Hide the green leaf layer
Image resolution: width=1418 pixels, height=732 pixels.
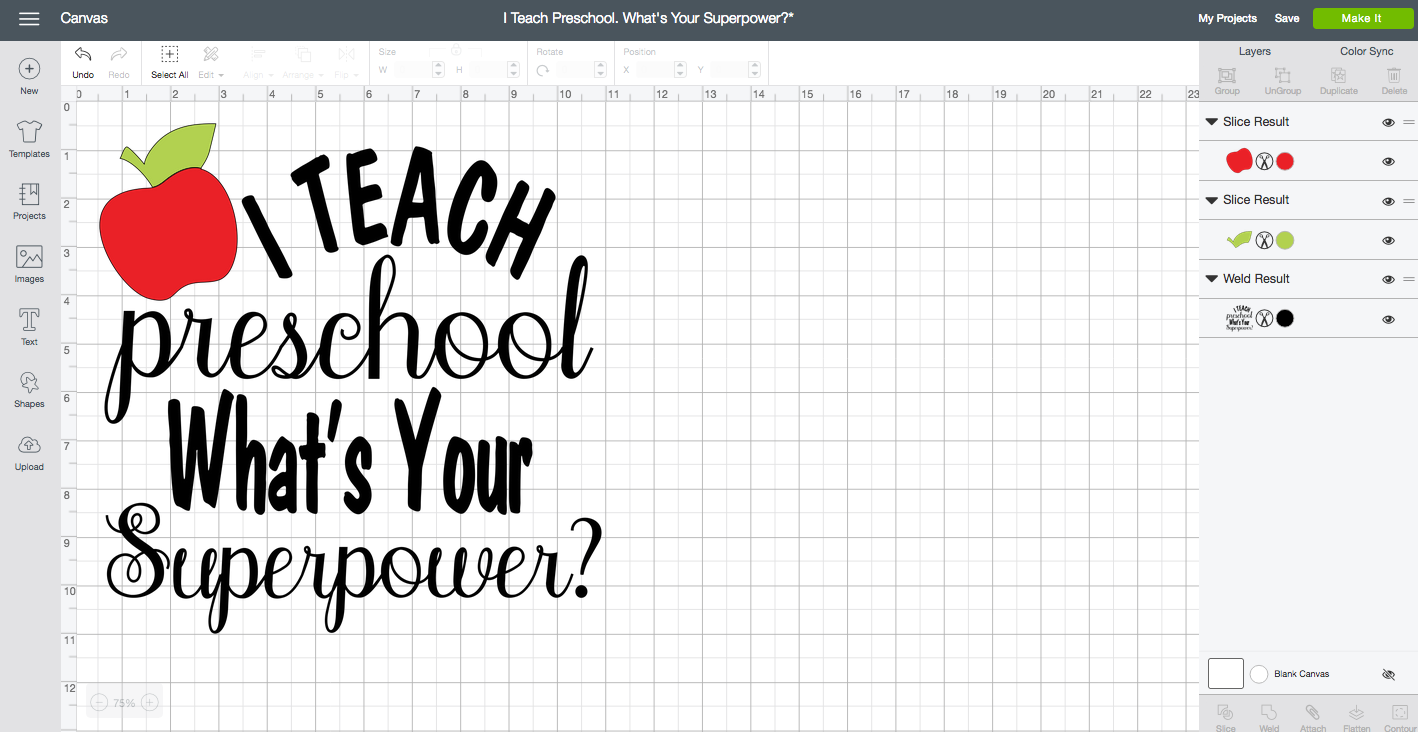[x=1388, y=240]
